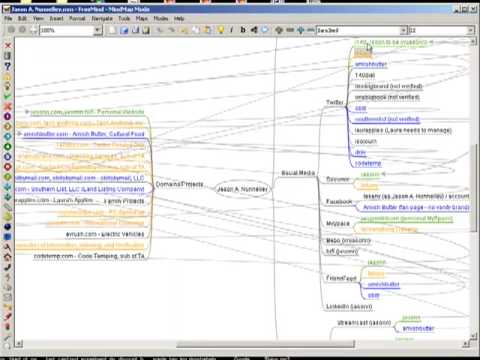Click the question mark icon in left toolbar
Viewport: 480px width, 360px height.
click(x=8, y=66)
